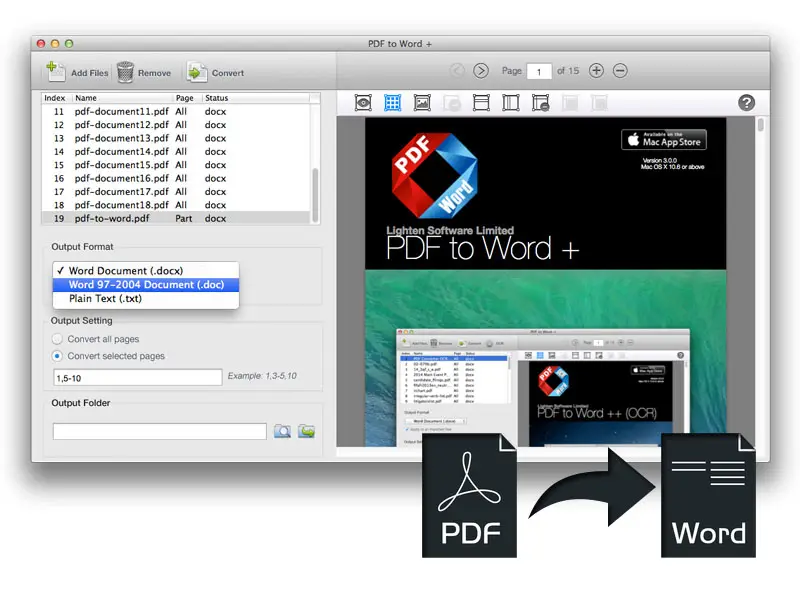
Task: Click the remove table line tool icon
Action: click(540, 103)
